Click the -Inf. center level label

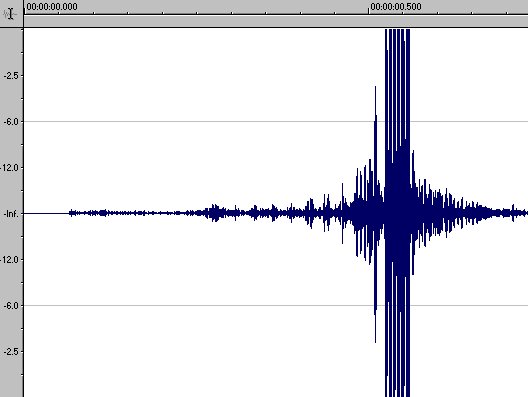[11, 214]
